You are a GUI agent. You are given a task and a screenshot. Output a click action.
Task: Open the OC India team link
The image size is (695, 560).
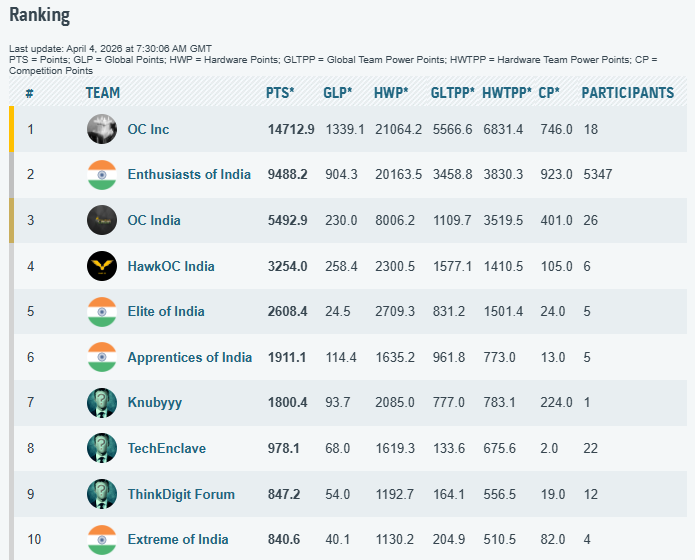[154, 220]
